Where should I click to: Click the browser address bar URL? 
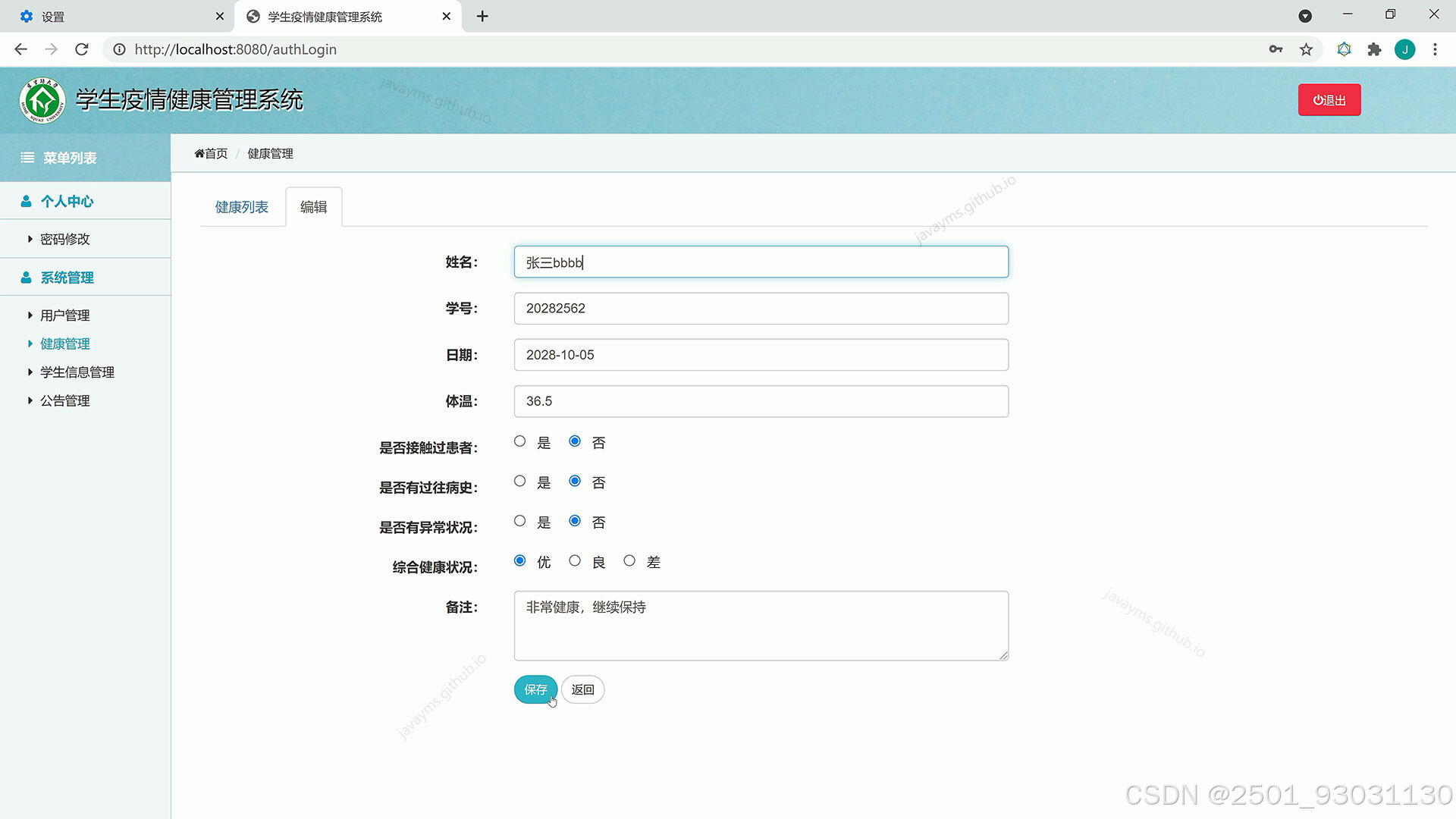point(235,49)
